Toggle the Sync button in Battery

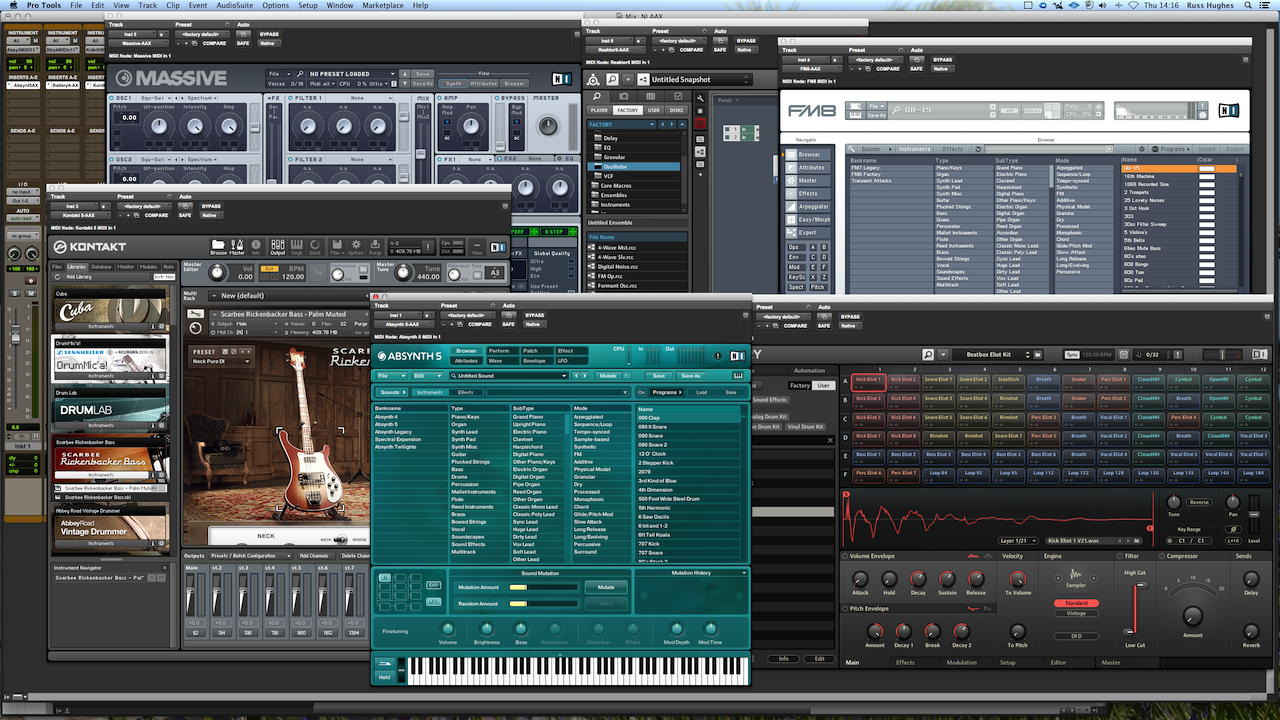[1072, 355]
